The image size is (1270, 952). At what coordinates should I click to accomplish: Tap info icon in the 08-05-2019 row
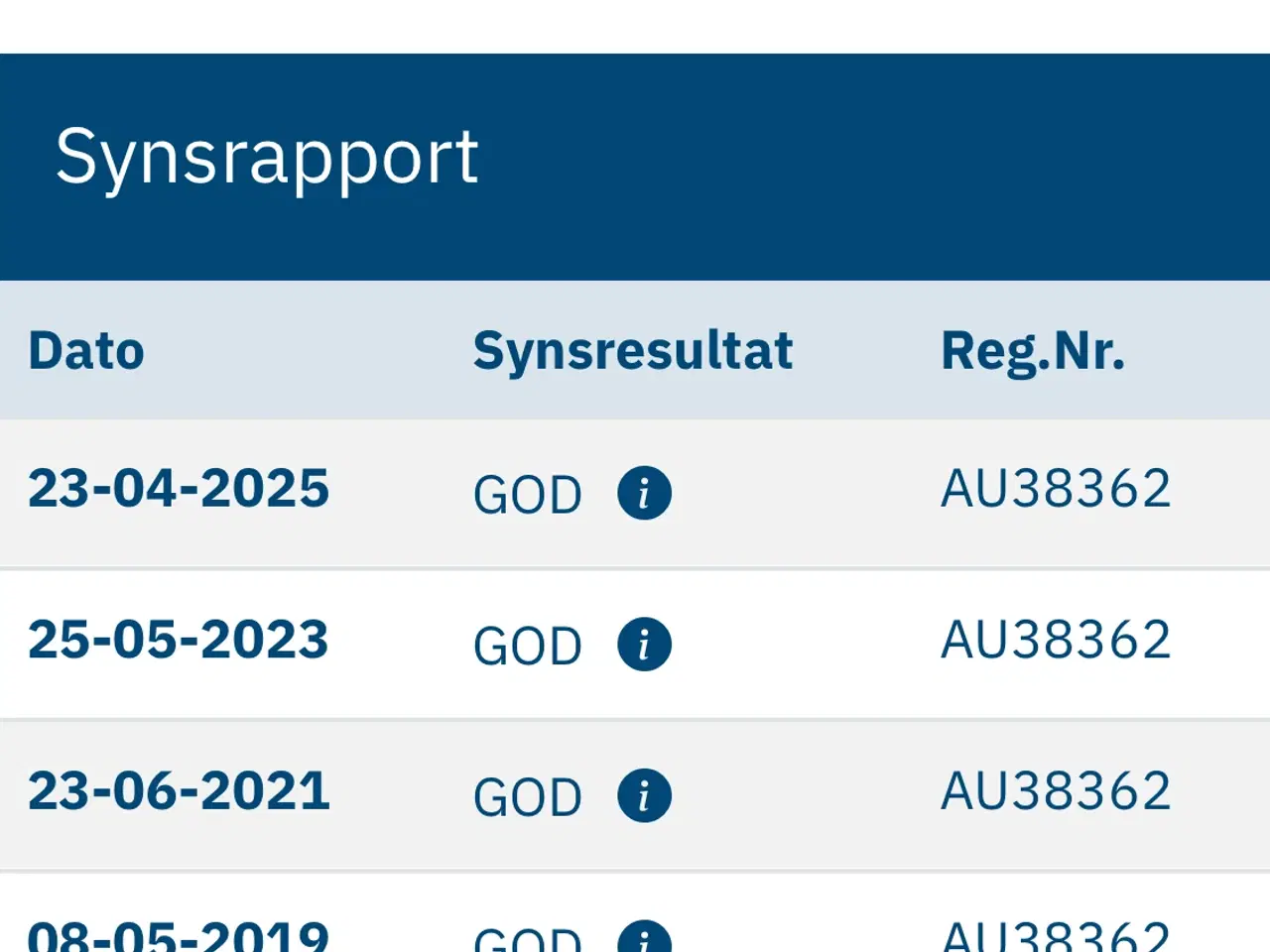coord(644,939)
